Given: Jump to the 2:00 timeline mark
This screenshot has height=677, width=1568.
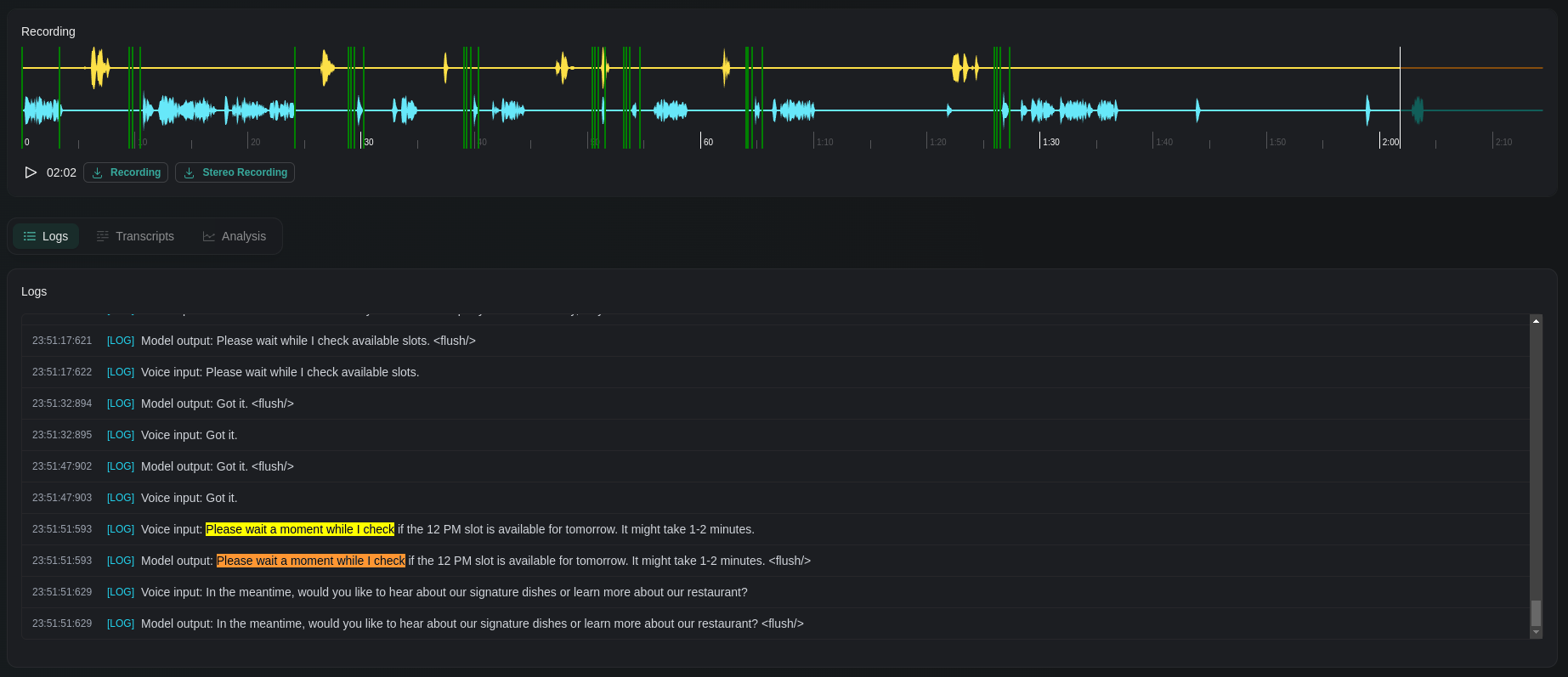Looking at the screenshot, I should pyautogui.click(x=1390, y=142).
